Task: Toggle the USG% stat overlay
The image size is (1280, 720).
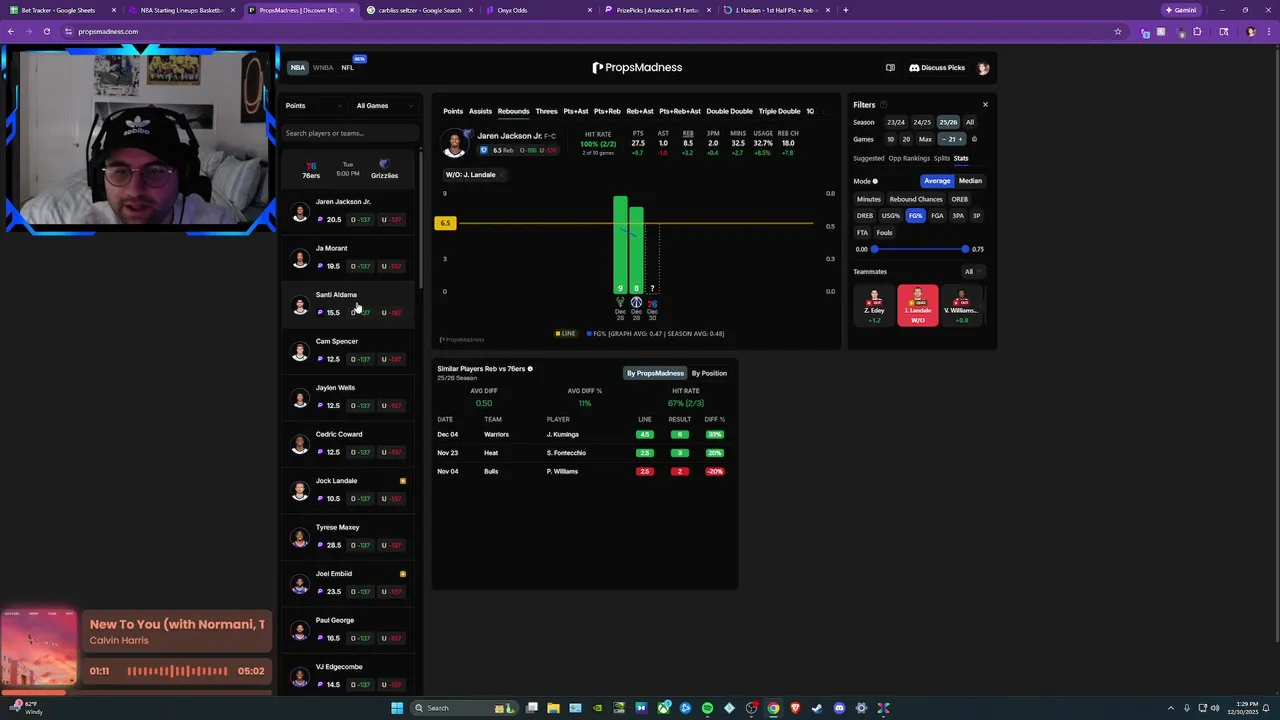Action: tap(890, 216)
